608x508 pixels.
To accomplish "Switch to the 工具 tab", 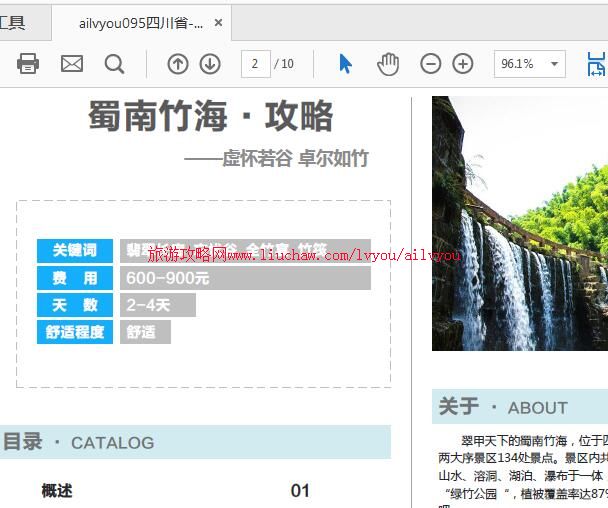I will (x=14, y=23).
